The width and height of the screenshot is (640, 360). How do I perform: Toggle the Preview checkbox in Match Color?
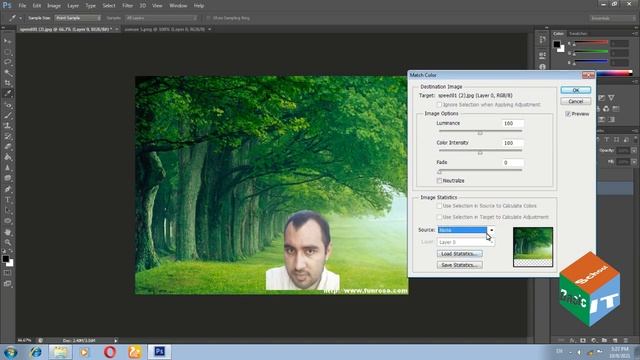tap(568, 114)
